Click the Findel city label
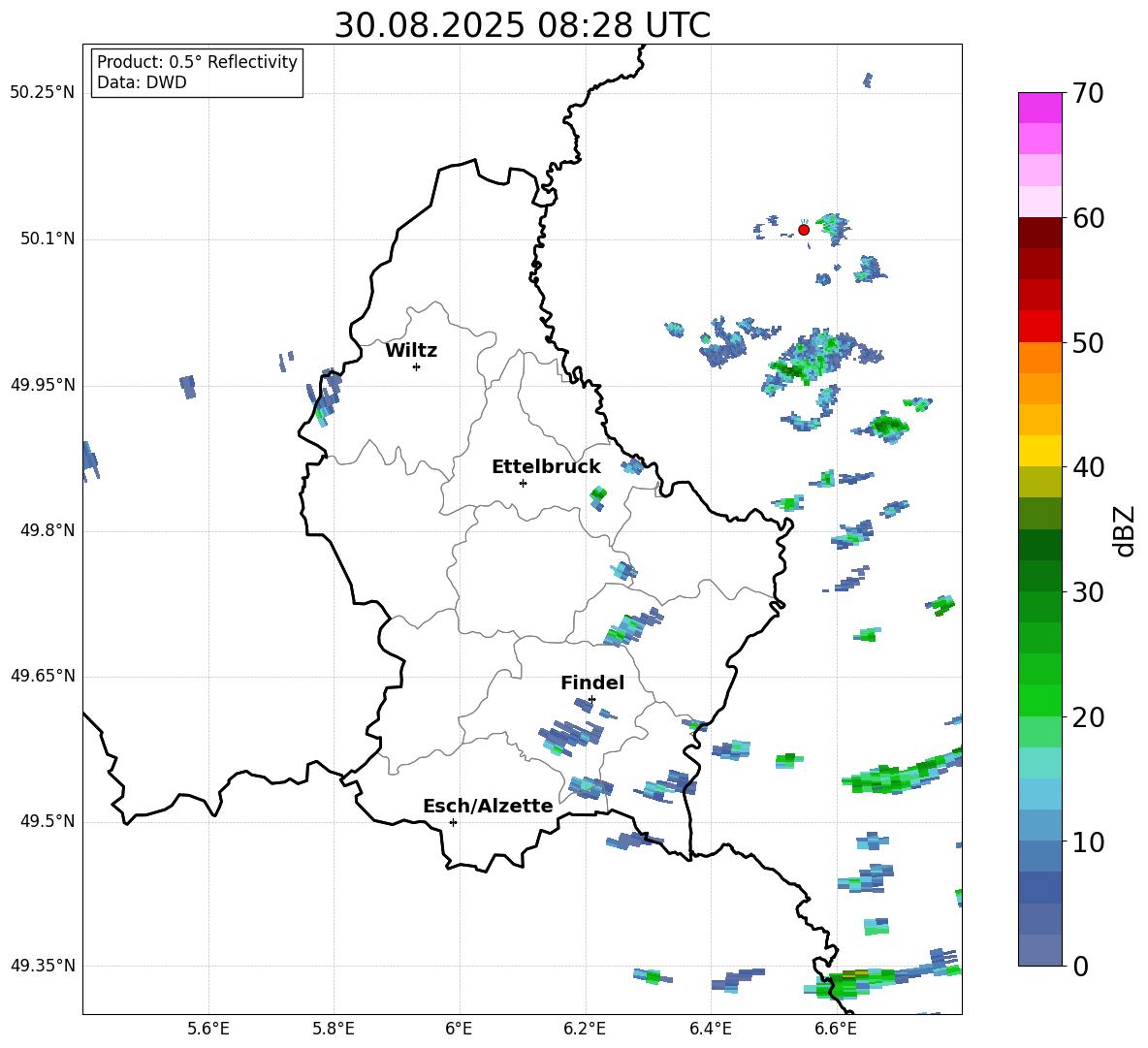 point(592,683)
